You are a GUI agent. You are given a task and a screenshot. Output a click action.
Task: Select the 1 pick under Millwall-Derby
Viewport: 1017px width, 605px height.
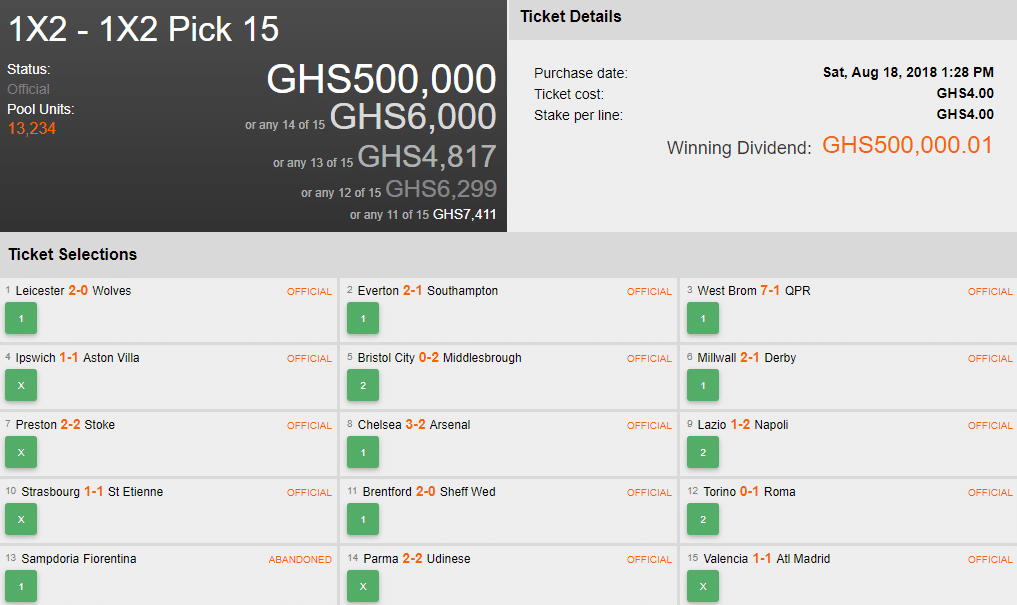click(x=703, y=386)
